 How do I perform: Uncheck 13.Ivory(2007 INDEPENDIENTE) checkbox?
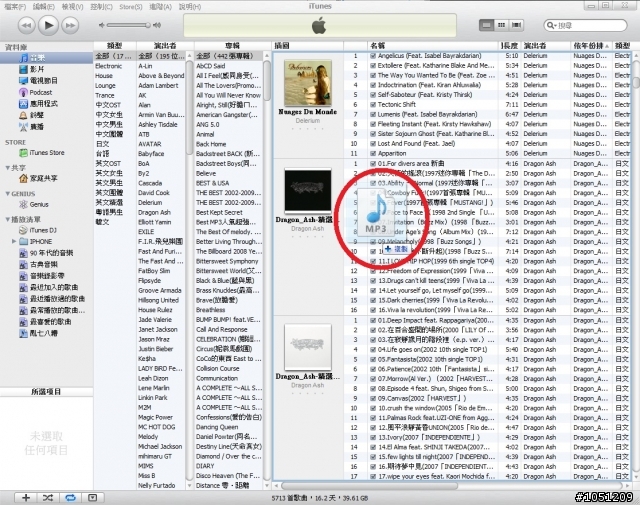[373, 438]
